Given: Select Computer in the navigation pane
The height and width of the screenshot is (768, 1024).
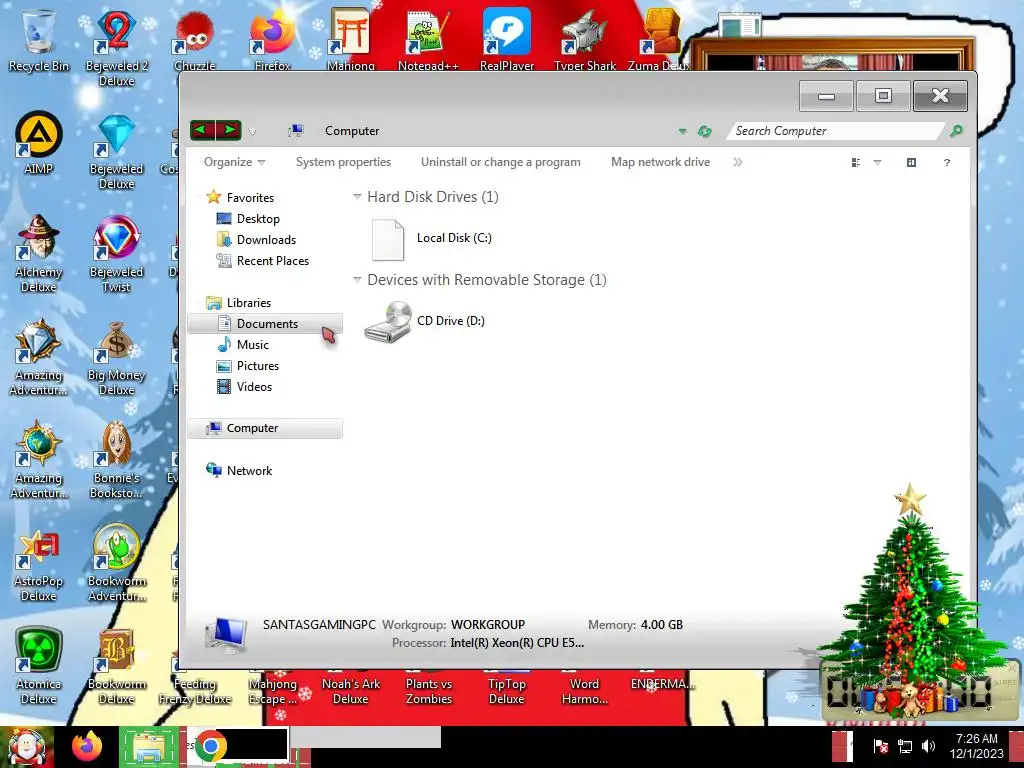Looking at the screenshot, I should [x=264, y=428].
